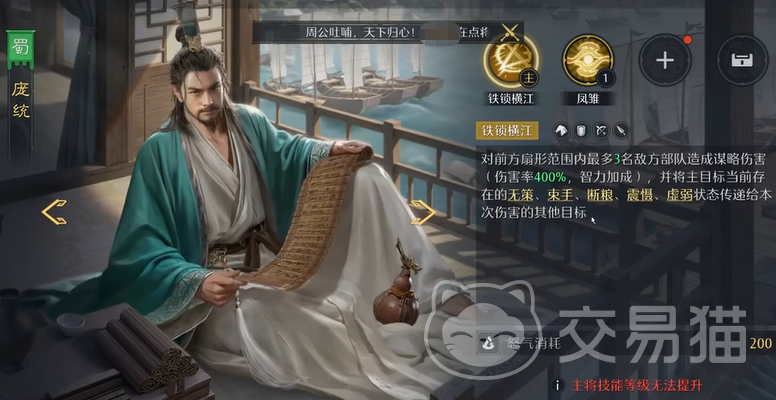Screen dimensions: 776x400
Task: Tap the spear troop type icon
Action: coord(621,130)
